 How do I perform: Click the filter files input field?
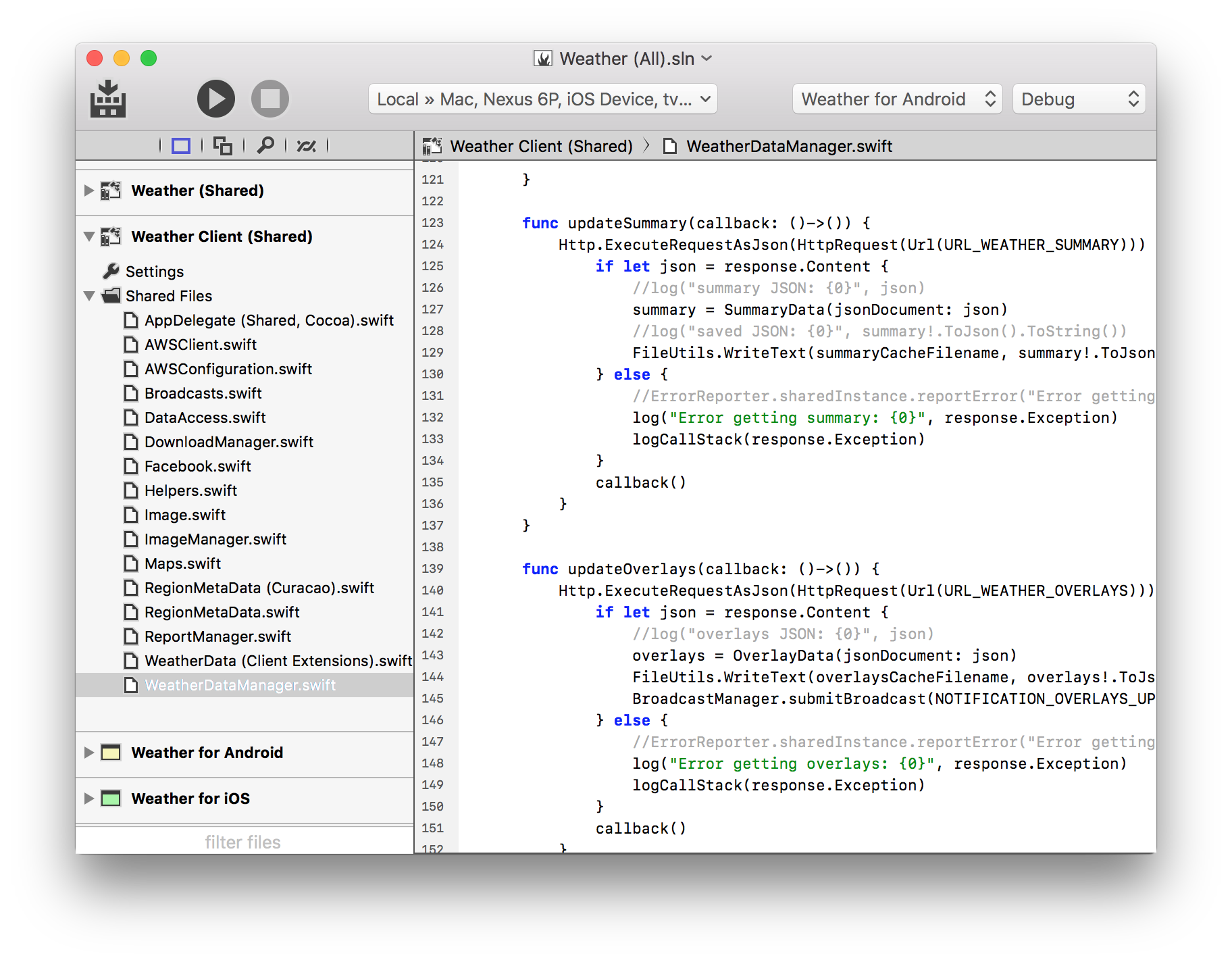pos(243,842)
